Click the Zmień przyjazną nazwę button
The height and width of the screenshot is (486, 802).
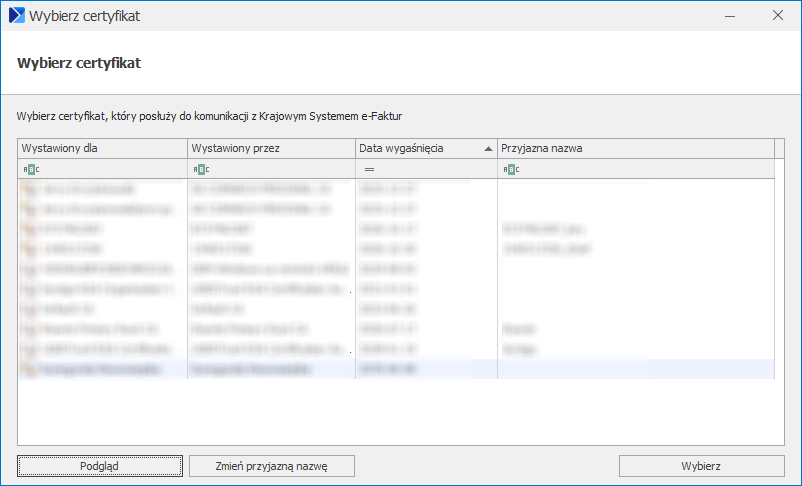[x=271, y=466]
